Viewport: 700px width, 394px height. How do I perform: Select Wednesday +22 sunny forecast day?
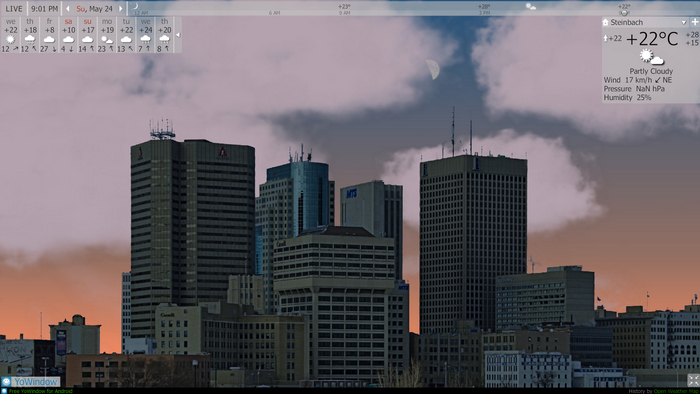pyautogui.click(x=11, y=35)
